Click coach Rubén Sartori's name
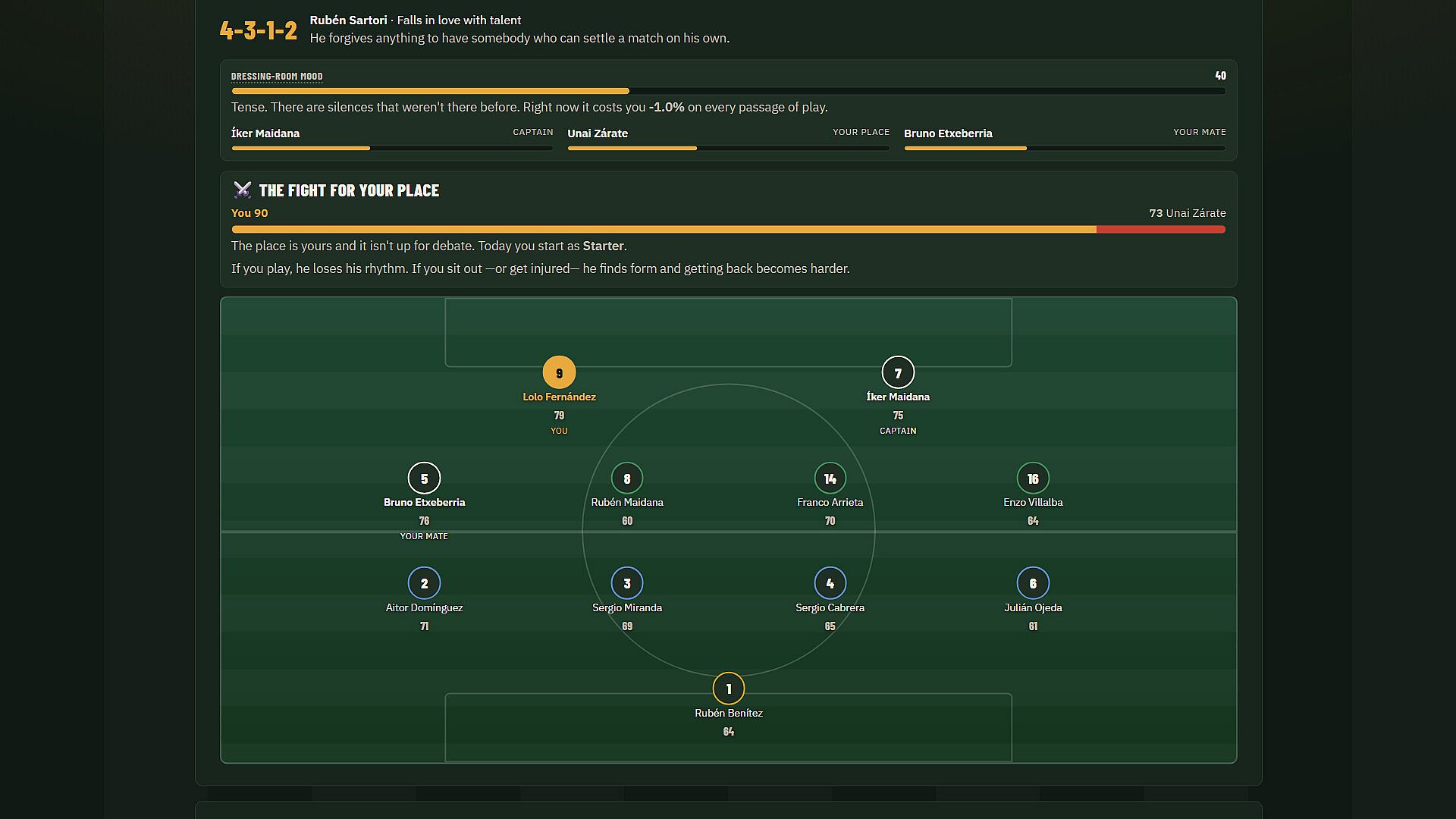This screenshot has height=819, width=1456. click(x=348, y=20)
